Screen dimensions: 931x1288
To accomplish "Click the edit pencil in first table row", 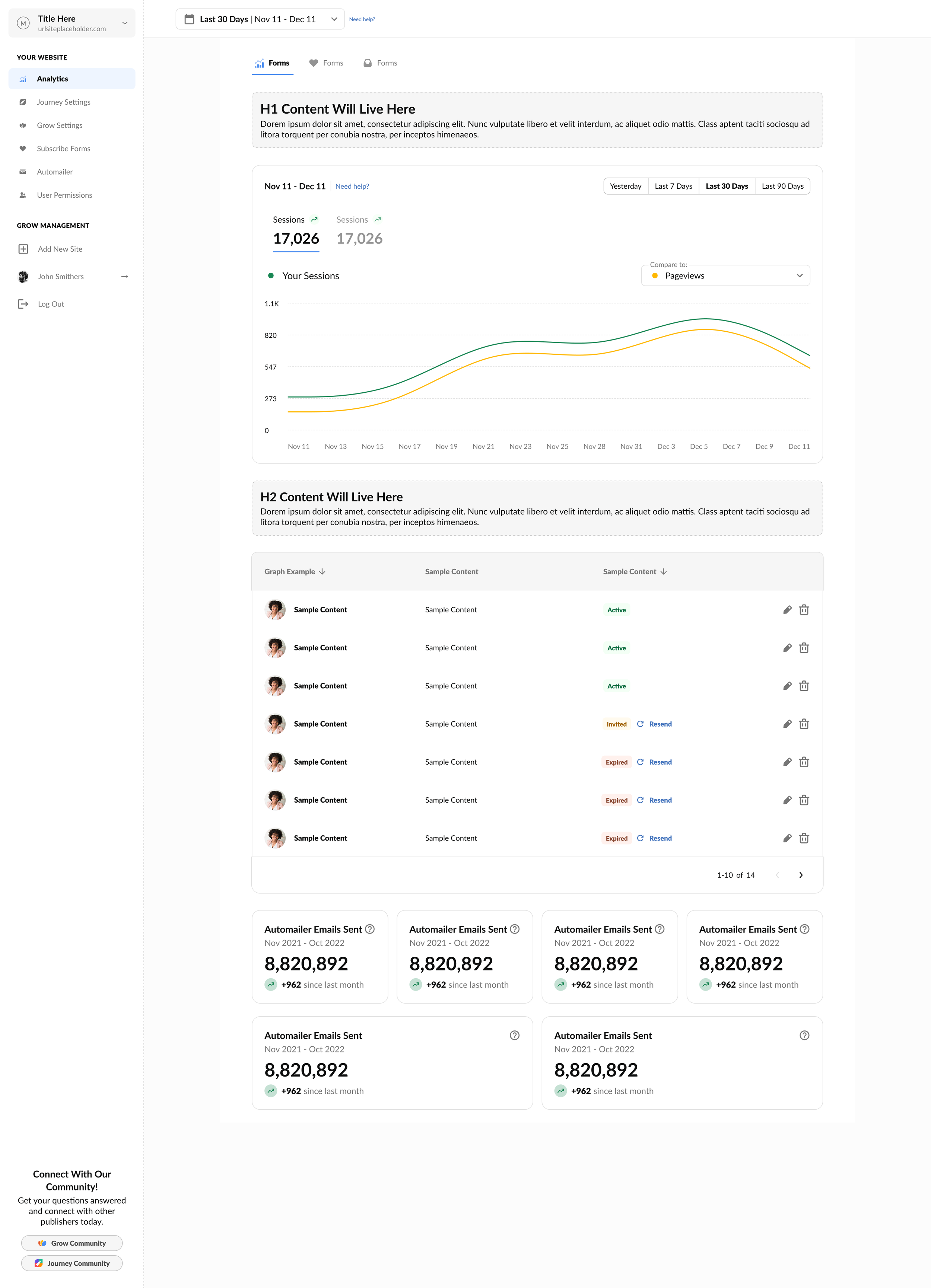I will [787, 610].
